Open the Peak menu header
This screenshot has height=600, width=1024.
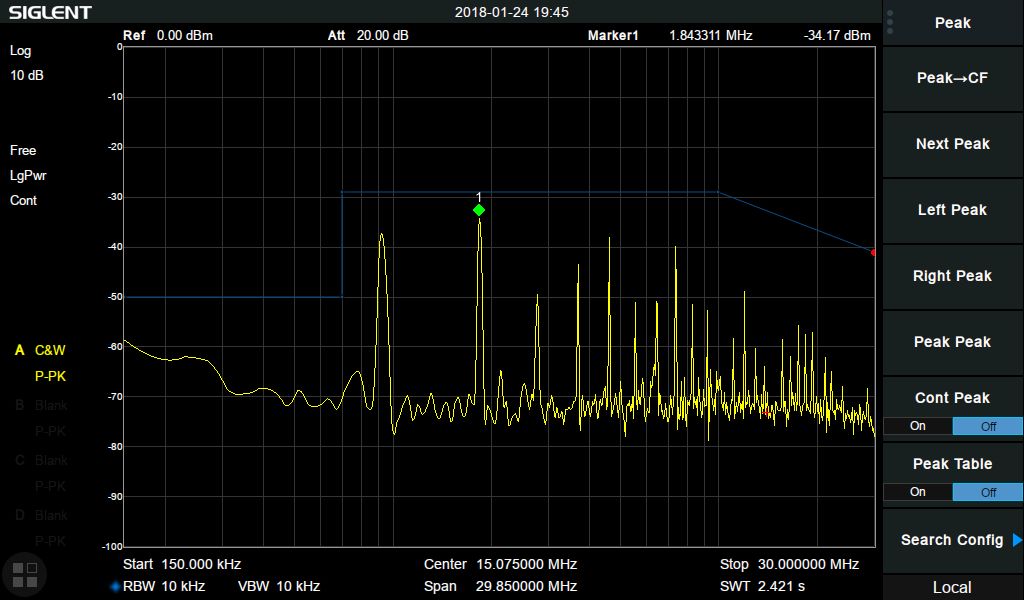coord(952,23)
